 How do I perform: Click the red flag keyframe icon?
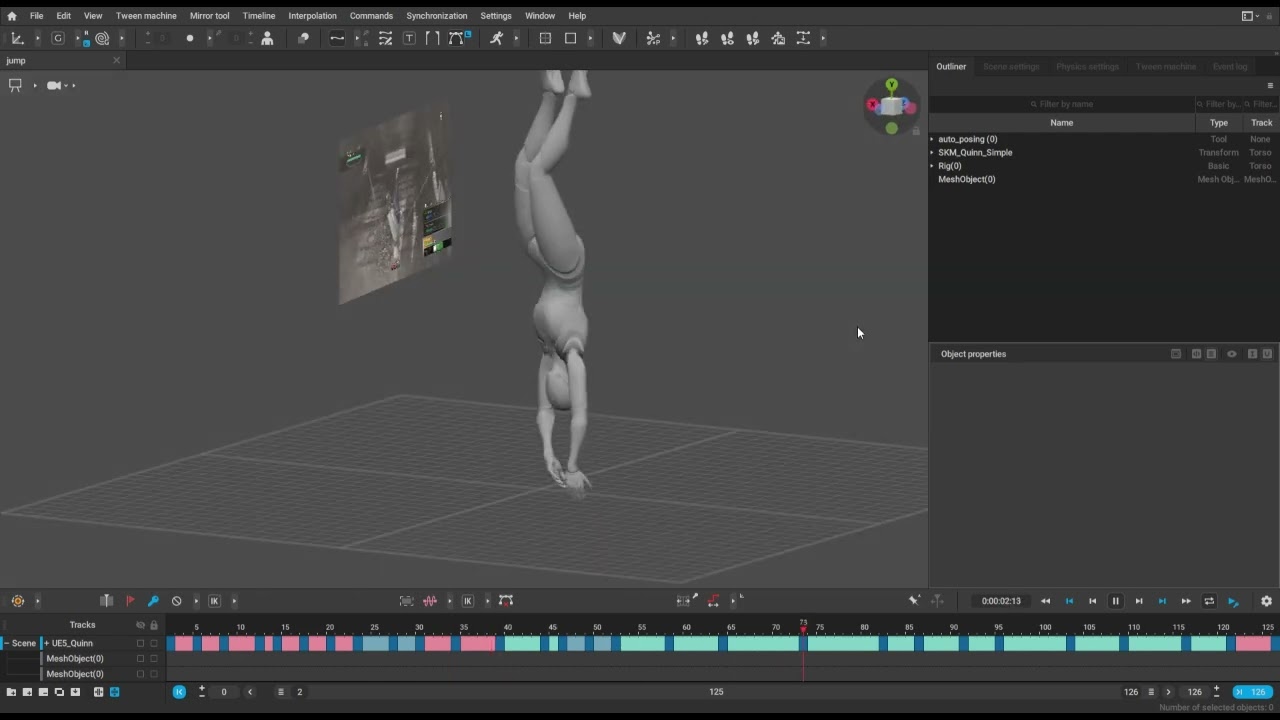tap(130, 601)
